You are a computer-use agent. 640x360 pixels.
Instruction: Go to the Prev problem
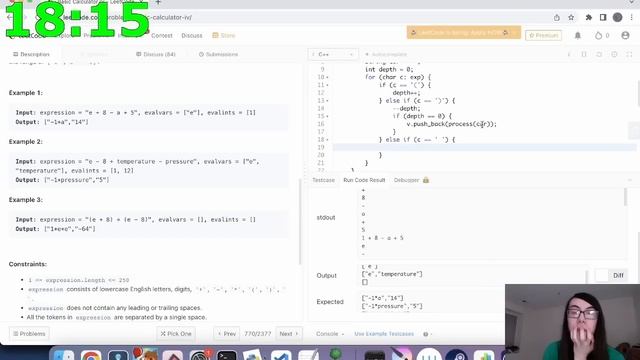point(227,334)
